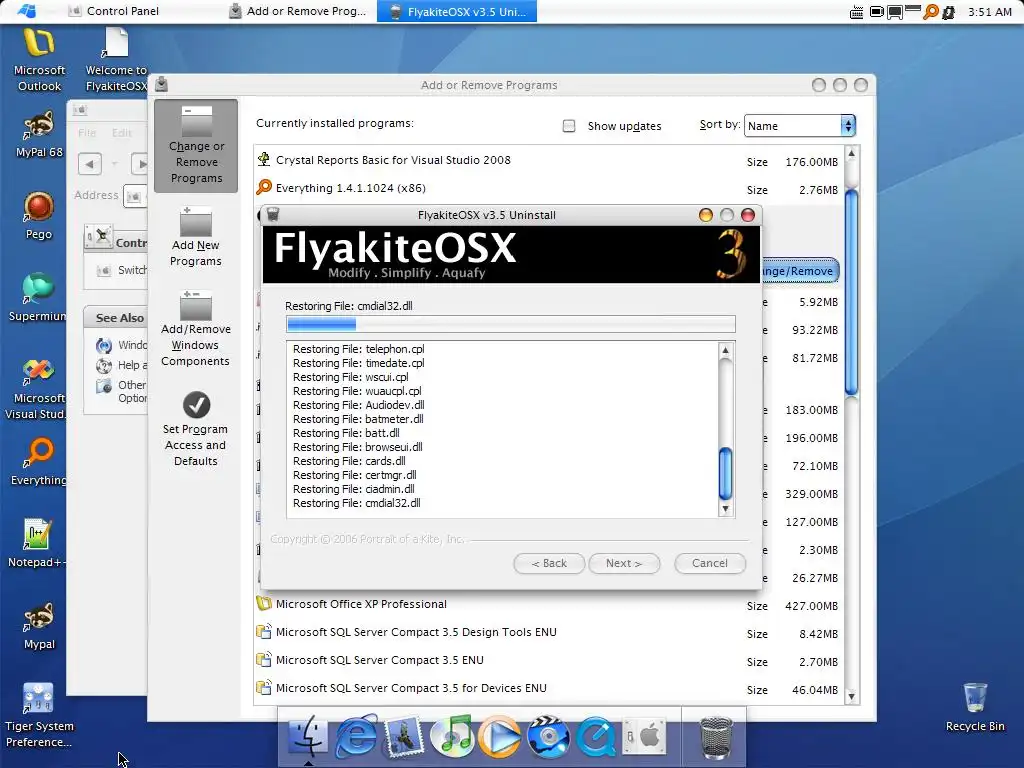The width and height of the screenshot is (1024, 768).
Task: Click the Next > button
Action: 624,563
